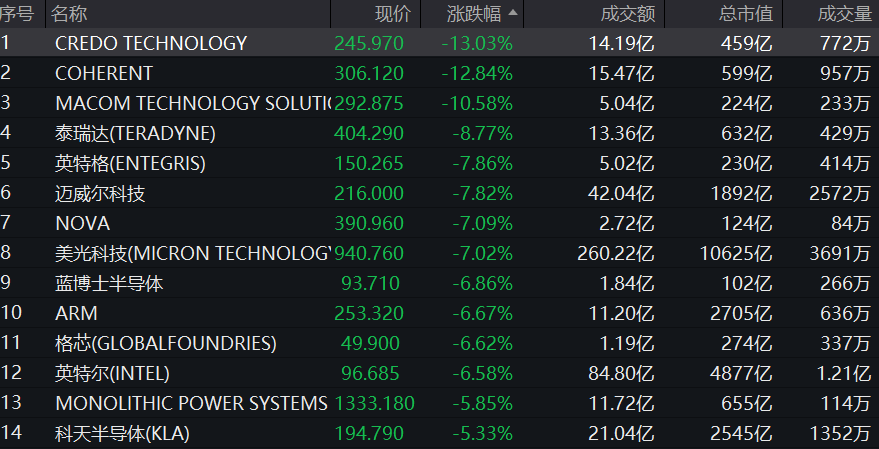
Task: Select the 英特尔(INTEL) row
Action: [x=440, y=373]
